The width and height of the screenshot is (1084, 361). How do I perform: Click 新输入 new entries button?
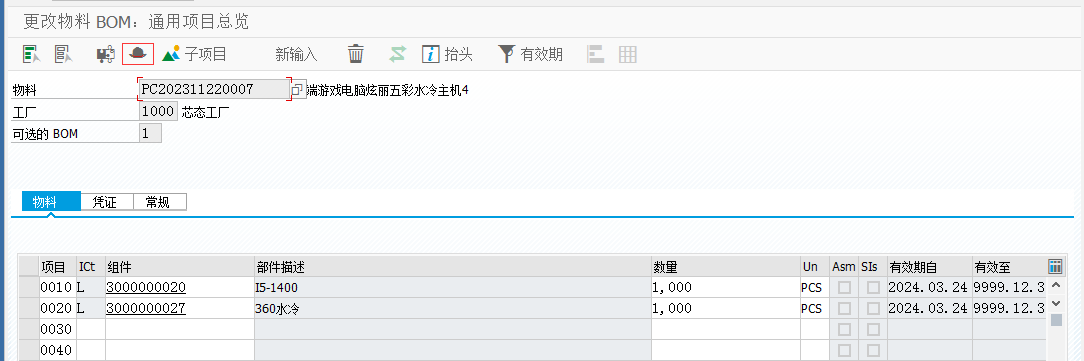[x=296, y=54]
